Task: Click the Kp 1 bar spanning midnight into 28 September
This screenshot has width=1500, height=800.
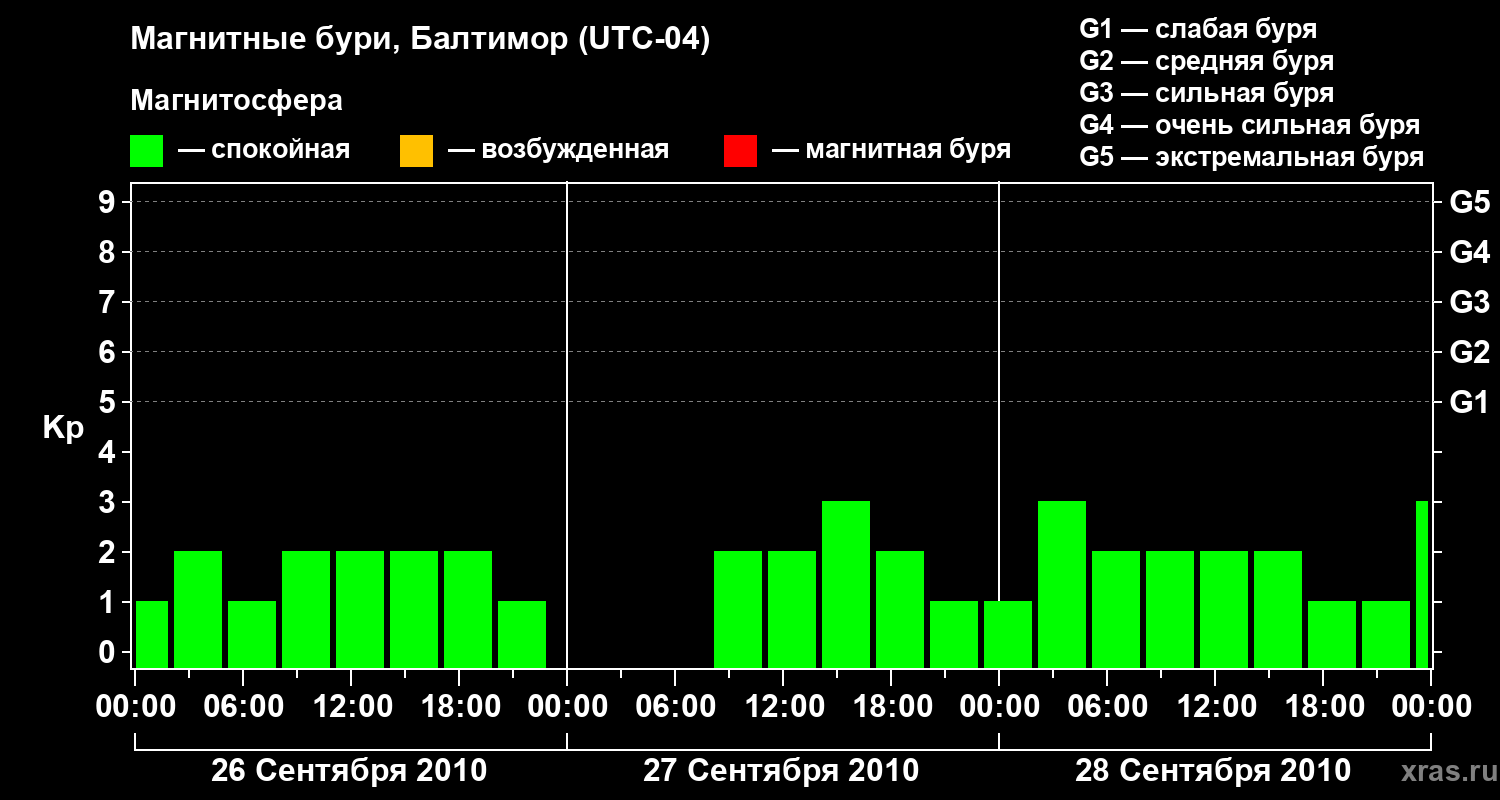Action: [x=1008, y=635]
